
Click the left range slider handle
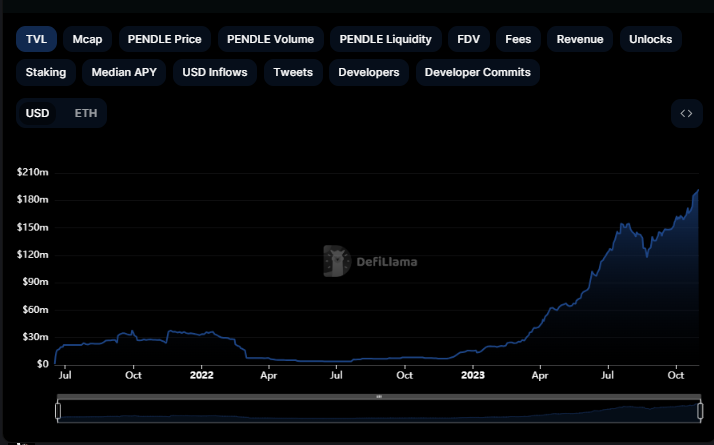58,411
